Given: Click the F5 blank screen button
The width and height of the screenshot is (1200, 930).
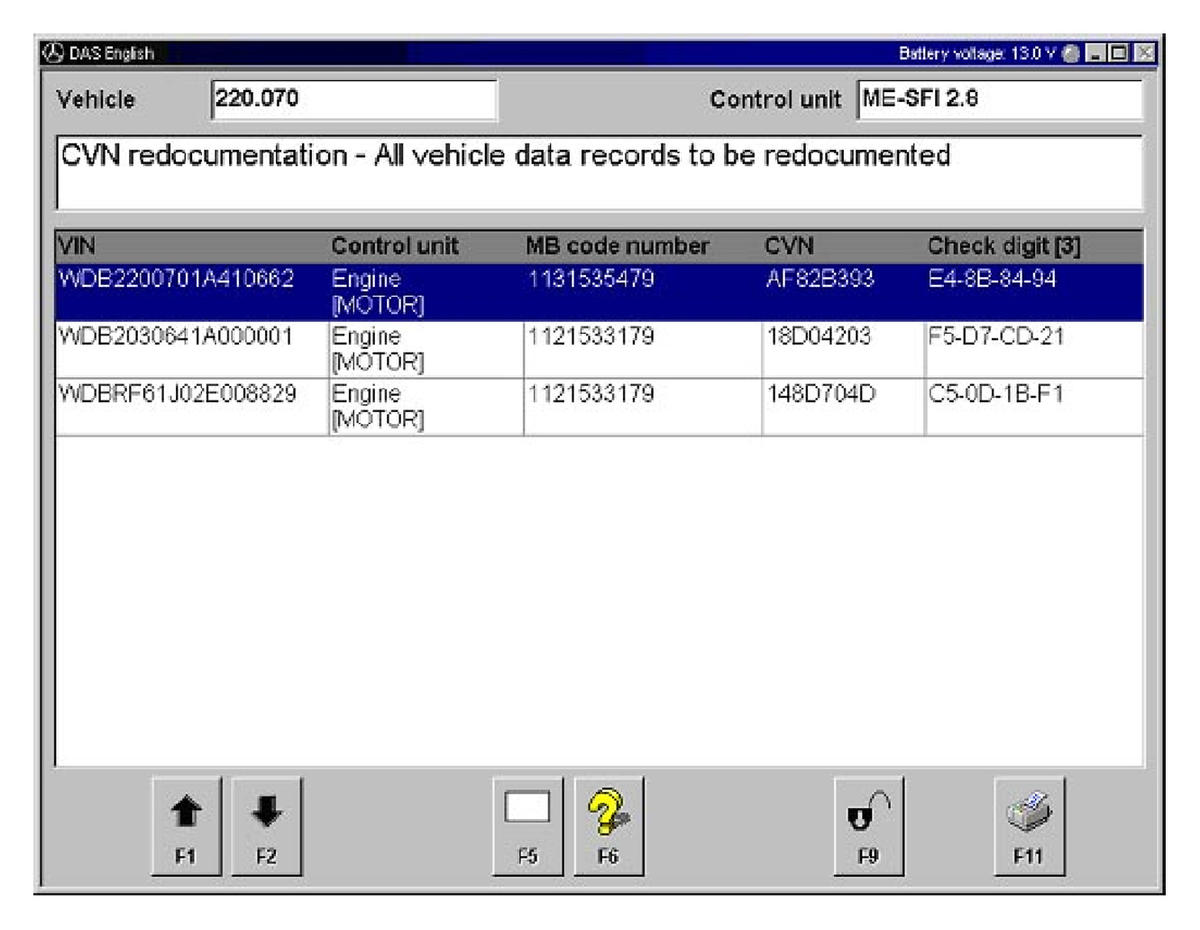Looking at the screenshot, I should click(x=529, y=825).
